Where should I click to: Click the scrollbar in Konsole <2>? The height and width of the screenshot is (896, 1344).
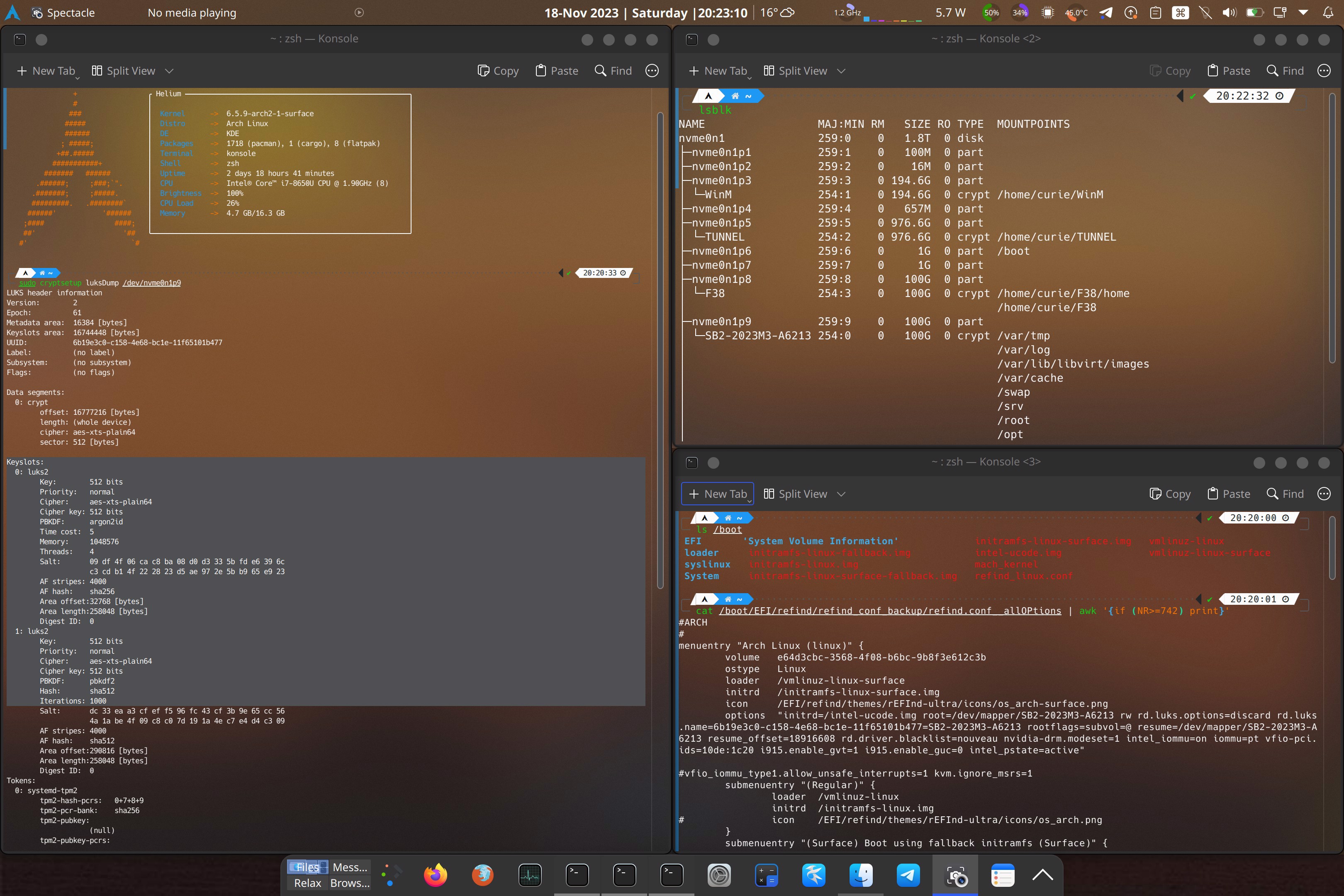coord(1333,257)
